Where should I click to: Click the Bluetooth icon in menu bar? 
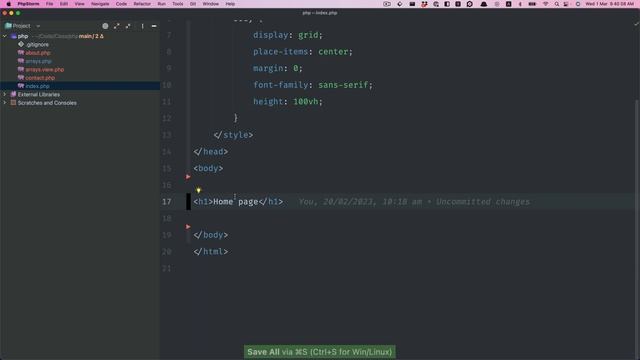(520, 4)
